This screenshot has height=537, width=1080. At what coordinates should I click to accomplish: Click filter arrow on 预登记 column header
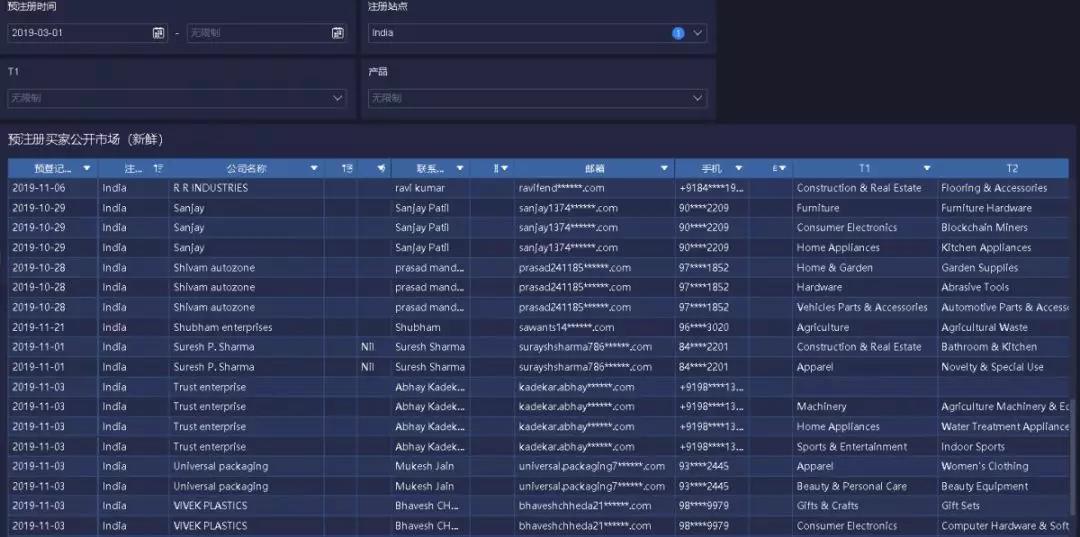pos(87,169)
